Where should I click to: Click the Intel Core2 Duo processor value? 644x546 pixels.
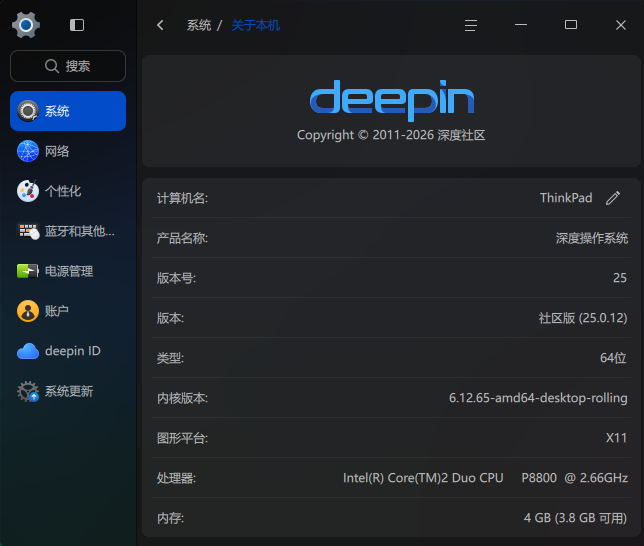point(485,478)
